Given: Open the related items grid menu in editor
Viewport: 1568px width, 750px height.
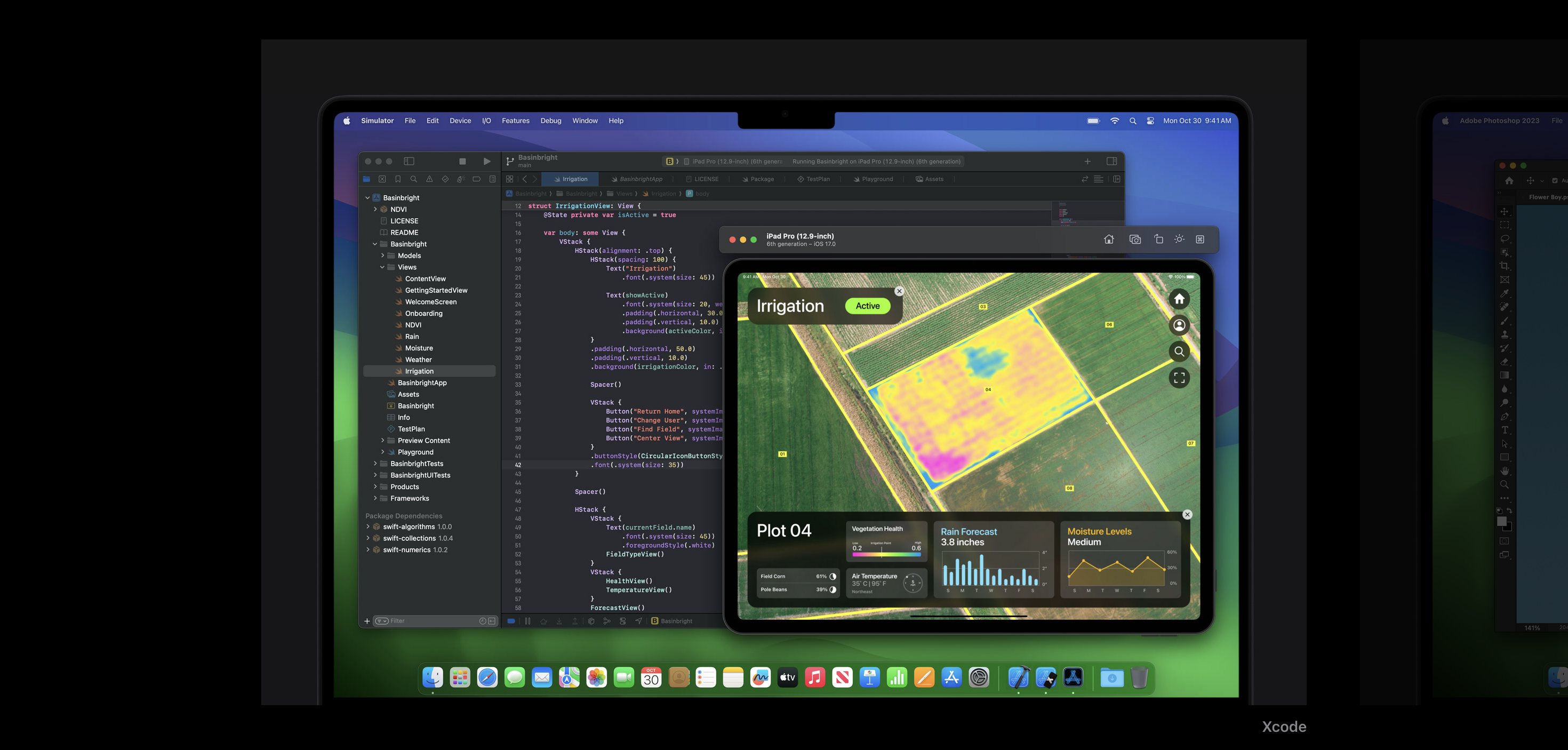Looking at the screenshot, I should (510, 179).
